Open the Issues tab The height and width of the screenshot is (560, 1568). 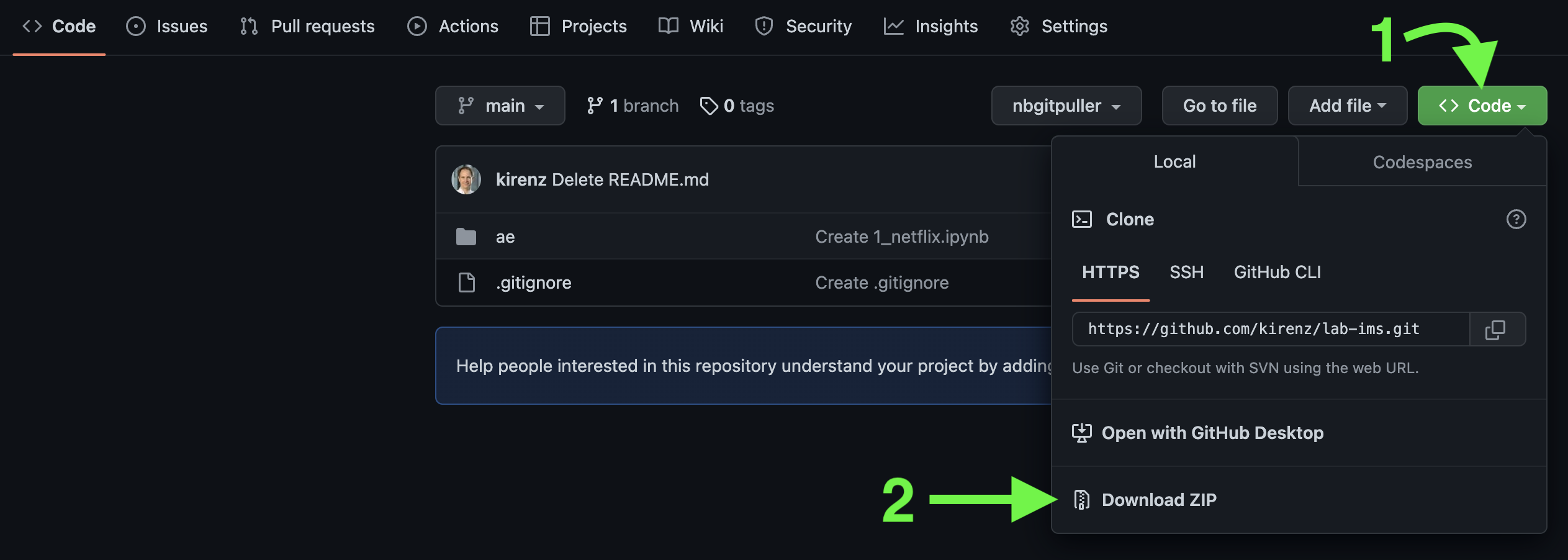coord(166,26)
